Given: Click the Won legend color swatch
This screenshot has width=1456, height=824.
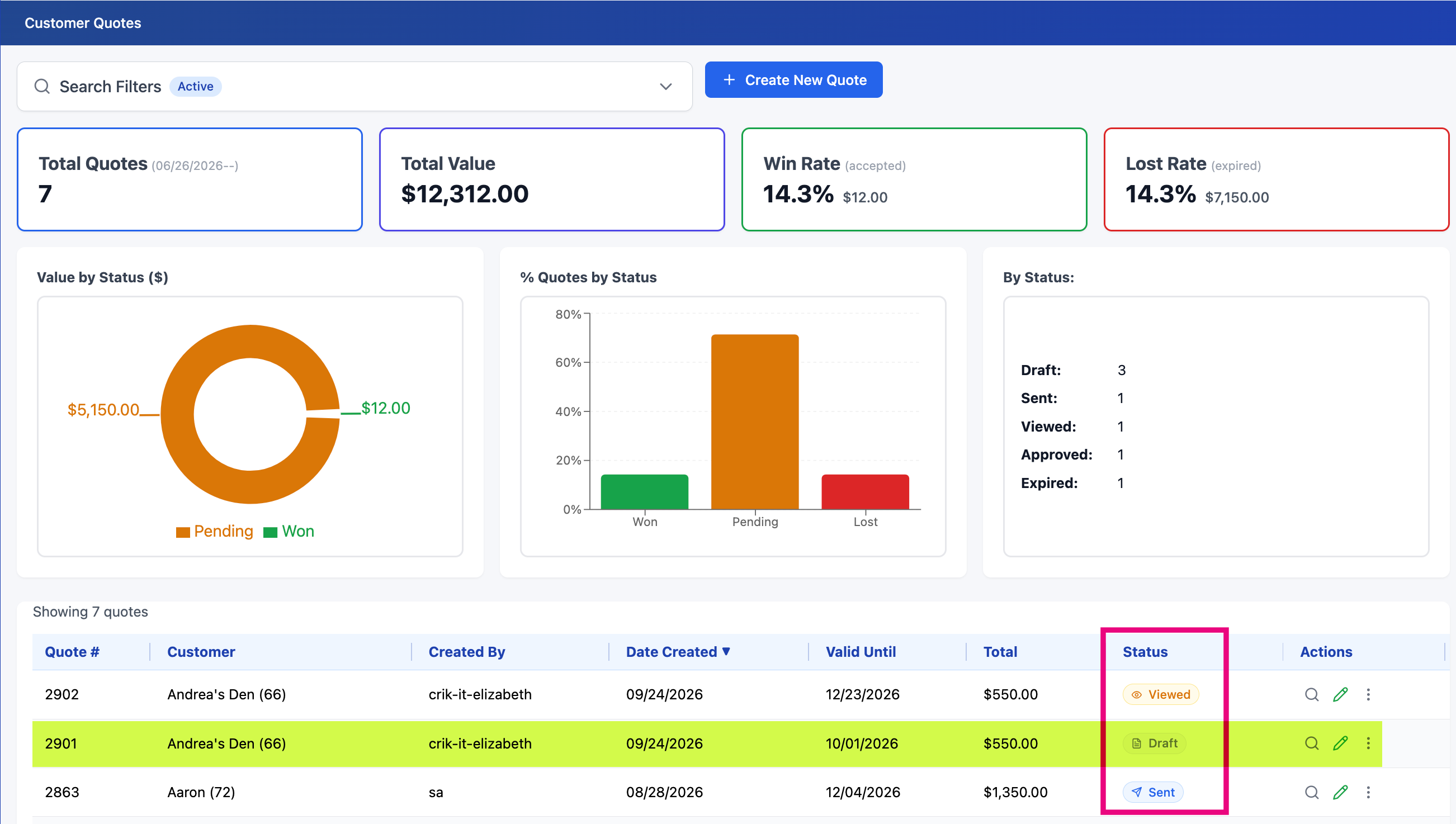Looking at the screenshot, I should coord(270,532).
